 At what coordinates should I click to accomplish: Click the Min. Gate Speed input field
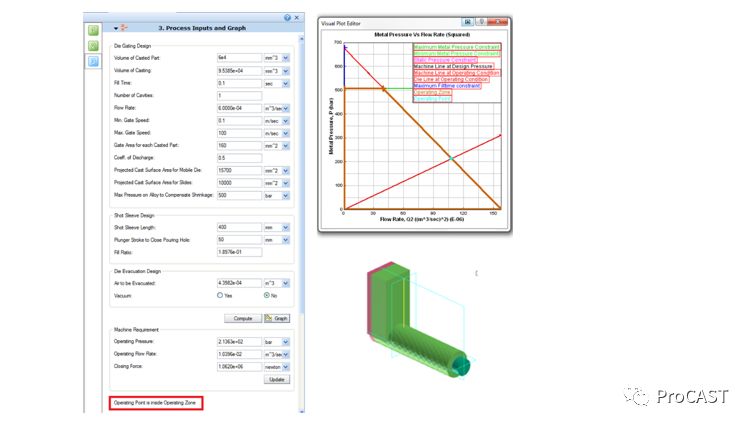239,121
